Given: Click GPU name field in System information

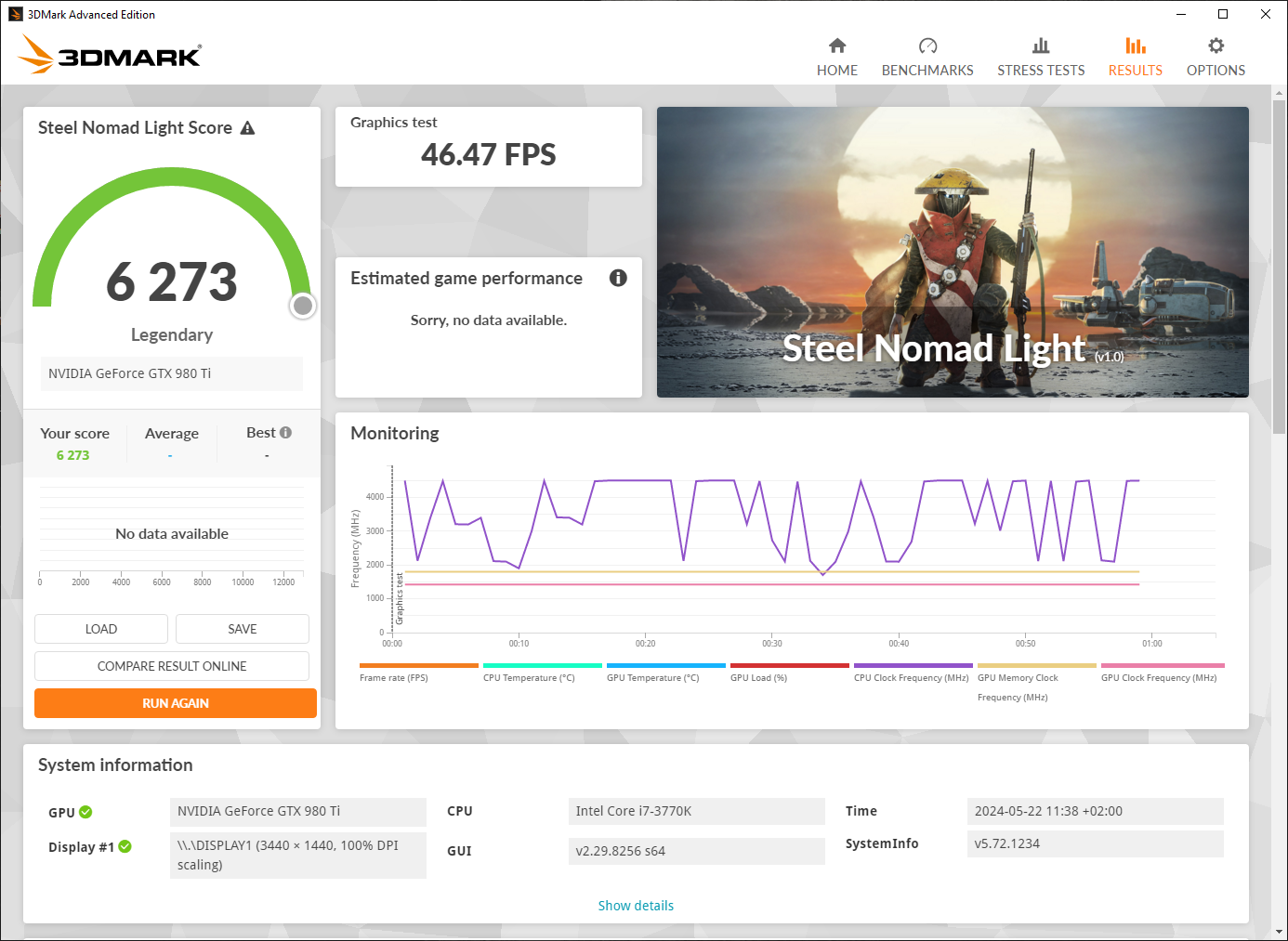Looking at the screenshot, I should (297, 811).
